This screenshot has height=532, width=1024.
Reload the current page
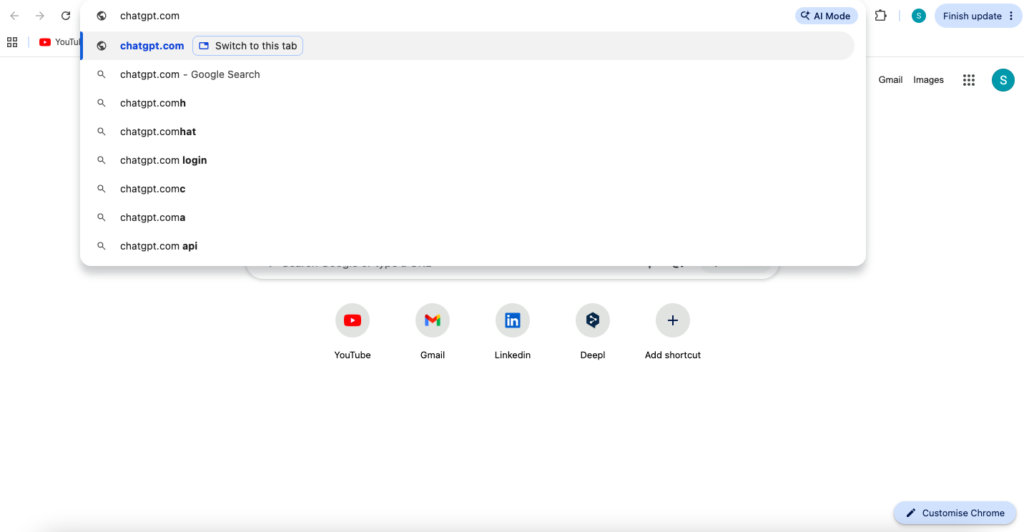click(x=65, y=16)
